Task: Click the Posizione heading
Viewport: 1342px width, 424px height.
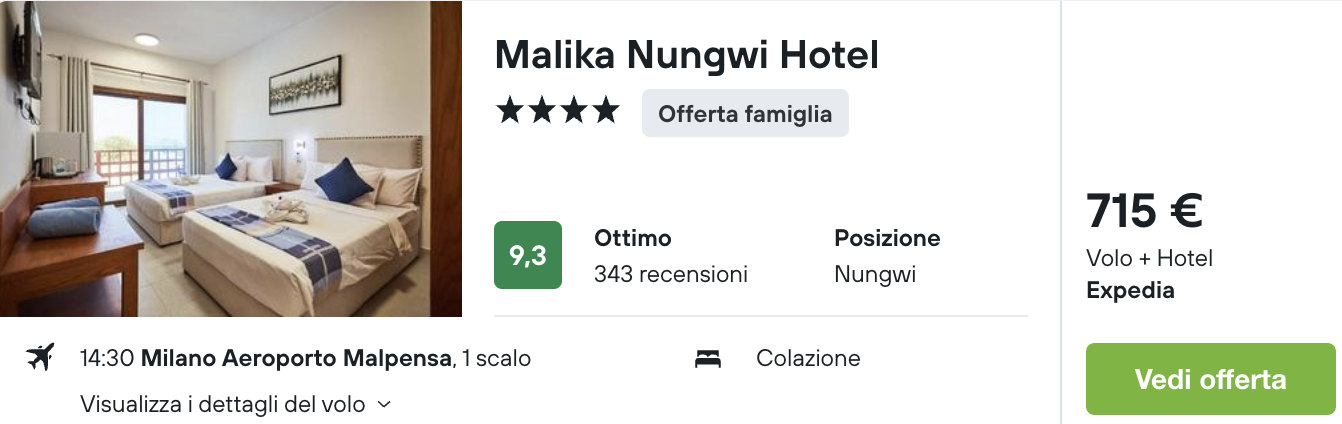Action: (887, 239)
